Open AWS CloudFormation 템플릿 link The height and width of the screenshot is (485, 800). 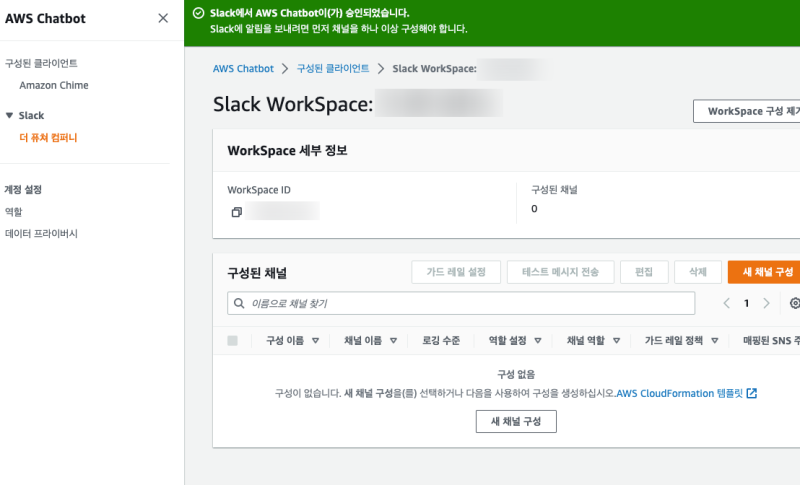(680, 393)
